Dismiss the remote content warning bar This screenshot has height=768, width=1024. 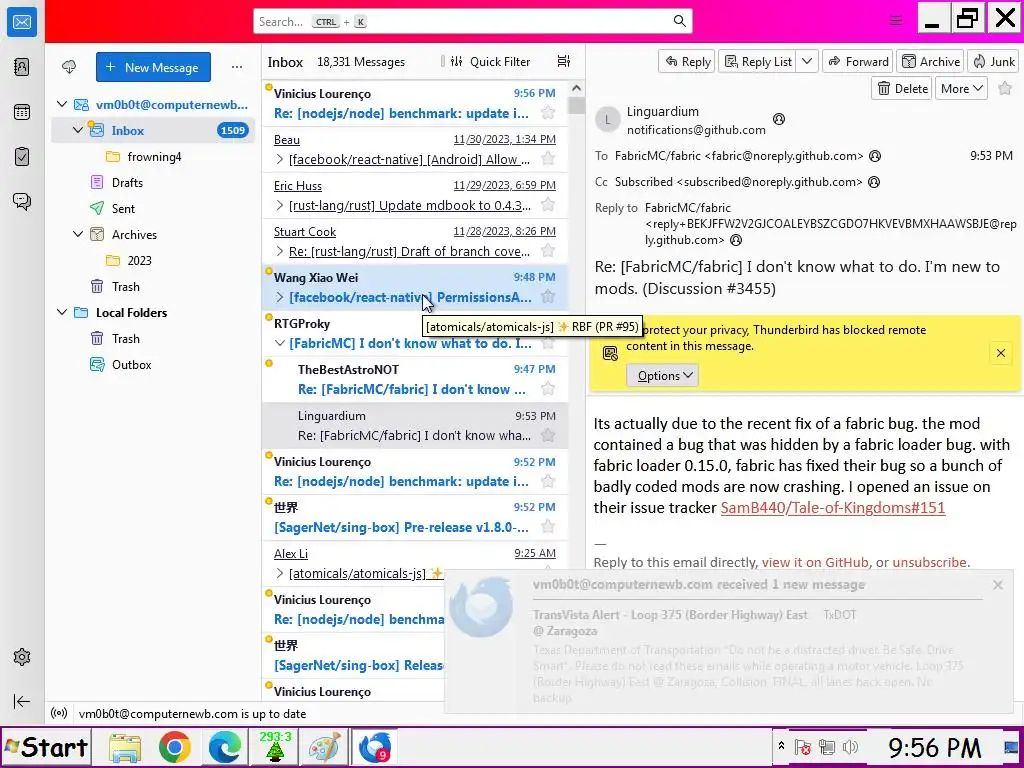(x=1000, y=353)
